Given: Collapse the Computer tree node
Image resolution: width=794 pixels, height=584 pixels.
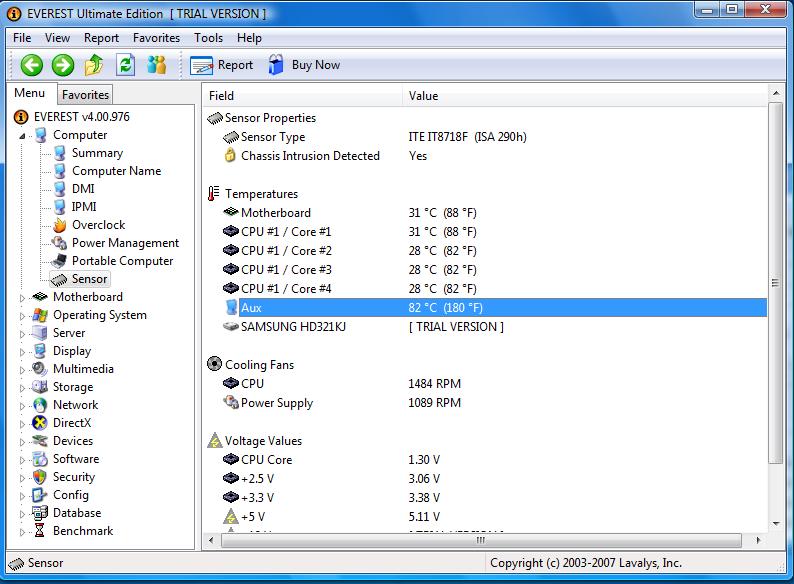Looking at the screenshot, I should click(x=22, y=136).
